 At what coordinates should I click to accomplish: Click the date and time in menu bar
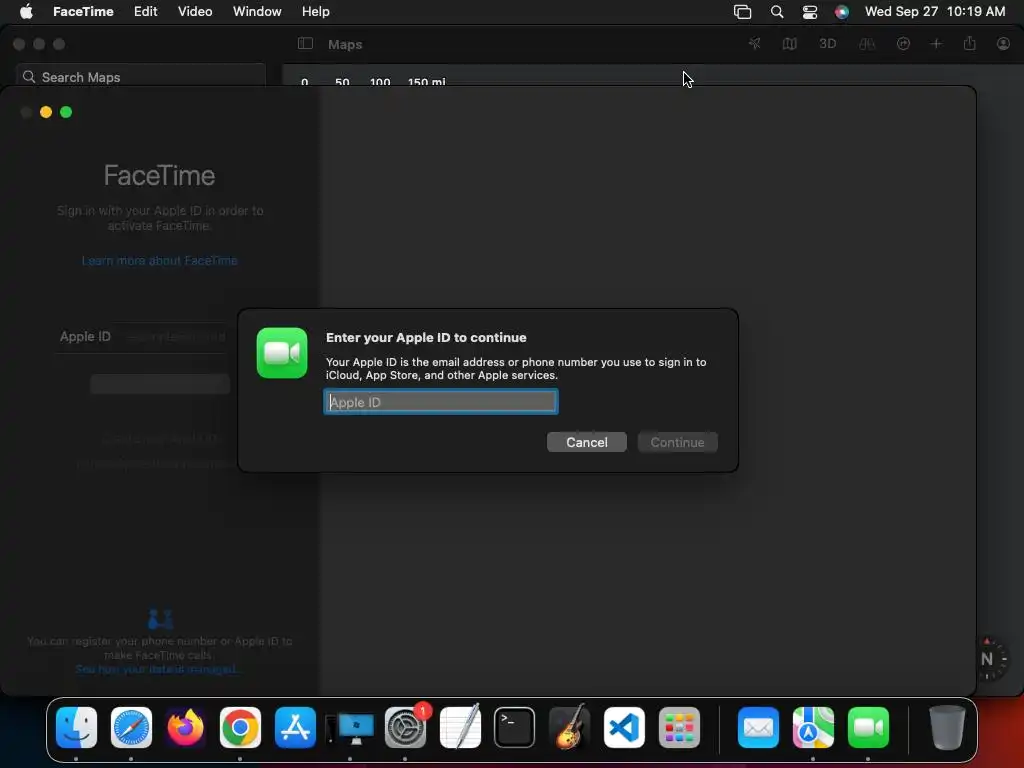(935, 12)
